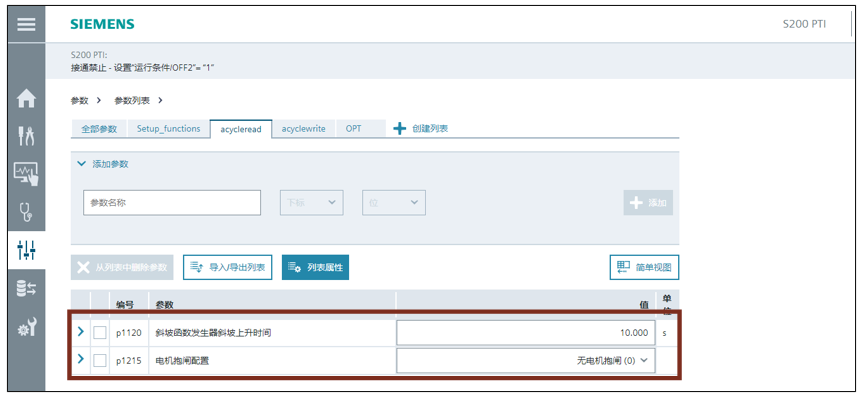This screenshot has width=861, height=396.
Task: Switch to the 全部参数 tab
Action: (99, 129)
